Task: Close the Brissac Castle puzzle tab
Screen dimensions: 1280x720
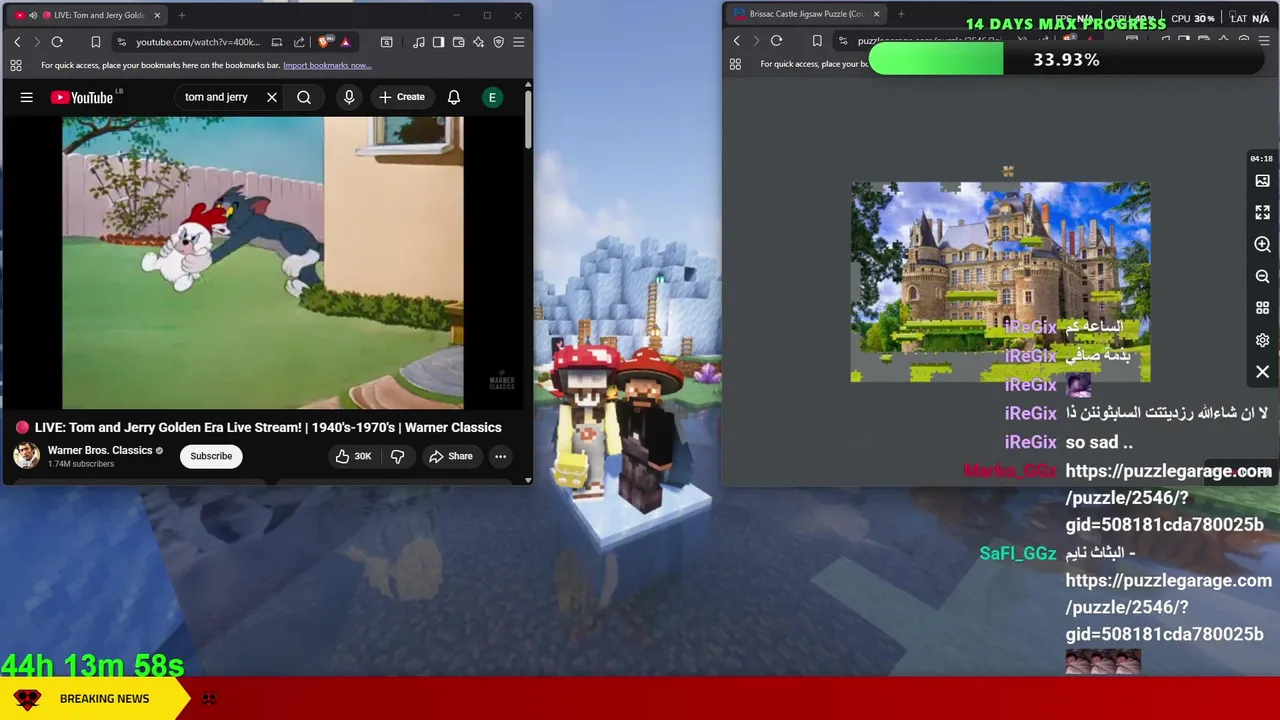Action: click(877, 14)
